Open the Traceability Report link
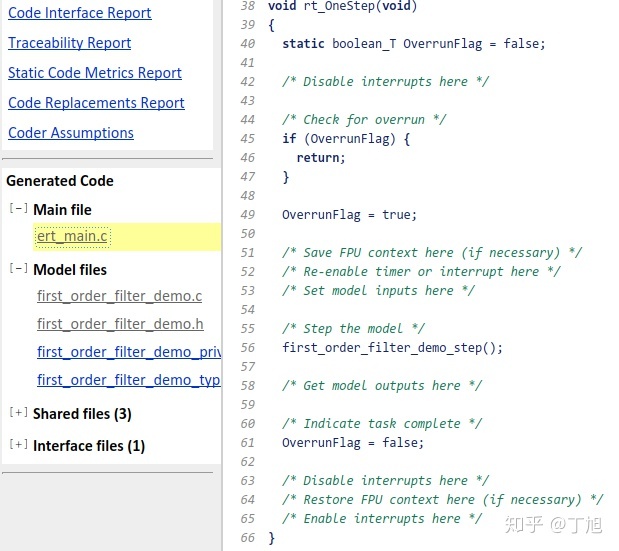This screenshot has width=619, height=551. 70,43
